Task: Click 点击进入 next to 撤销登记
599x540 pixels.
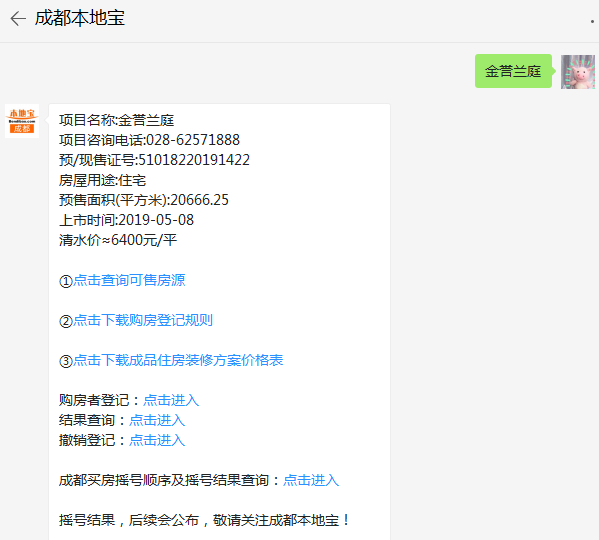Action: [x=157, y=440]
